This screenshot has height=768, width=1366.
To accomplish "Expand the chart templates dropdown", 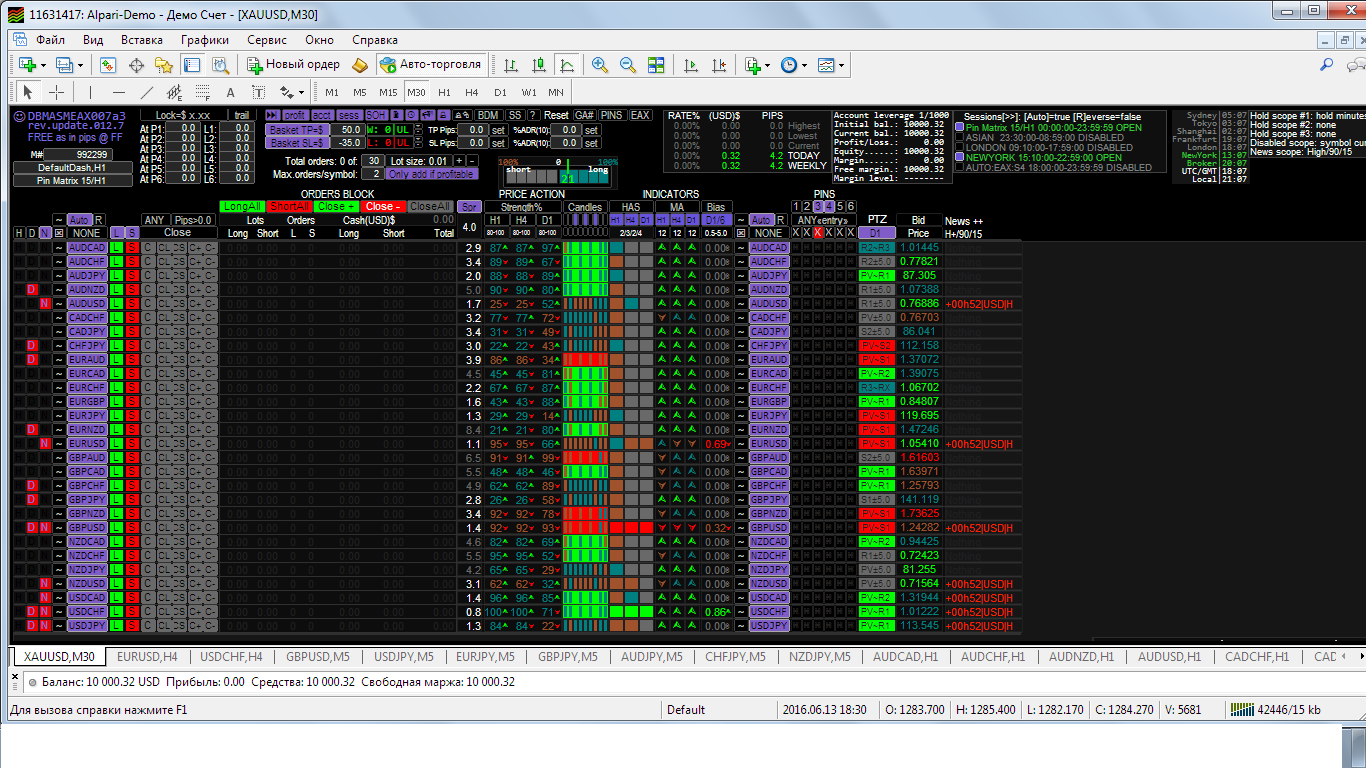I will (x=843, y=65).
